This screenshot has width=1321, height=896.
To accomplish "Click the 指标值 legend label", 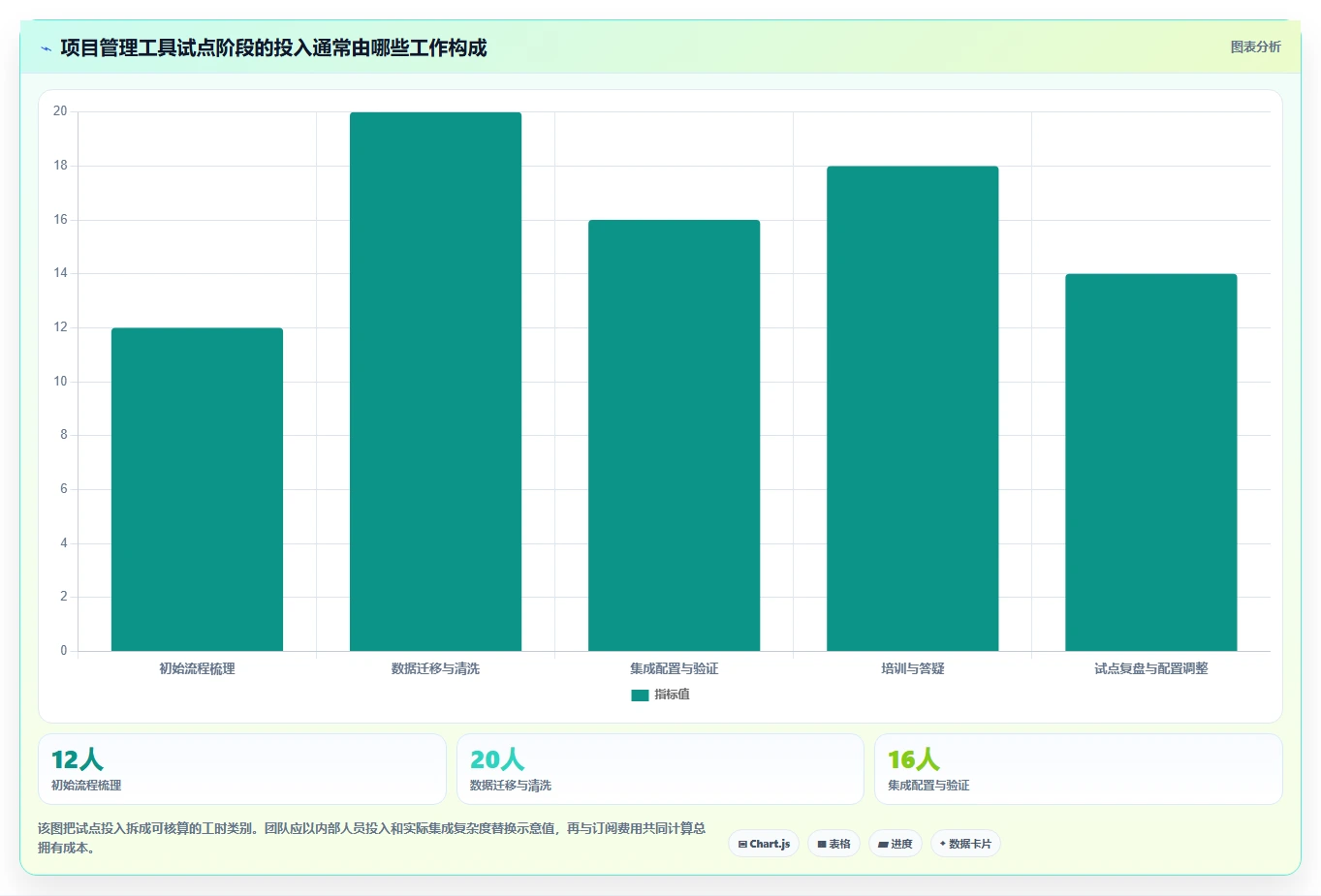I will point(672,695).
